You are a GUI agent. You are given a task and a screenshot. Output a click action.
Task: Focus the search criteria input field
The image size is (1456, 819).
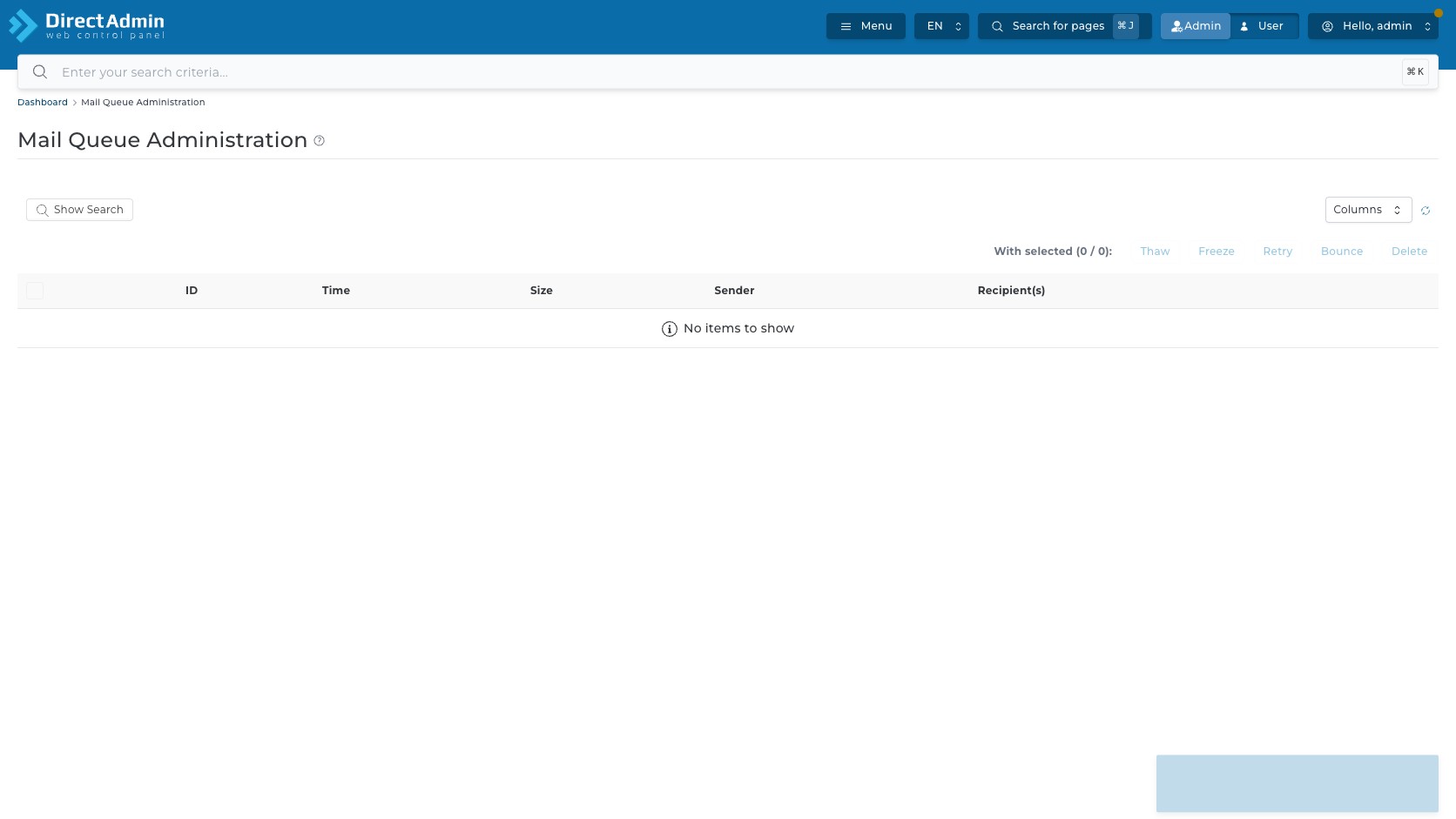pyautogui.click(x=728, y=72)
